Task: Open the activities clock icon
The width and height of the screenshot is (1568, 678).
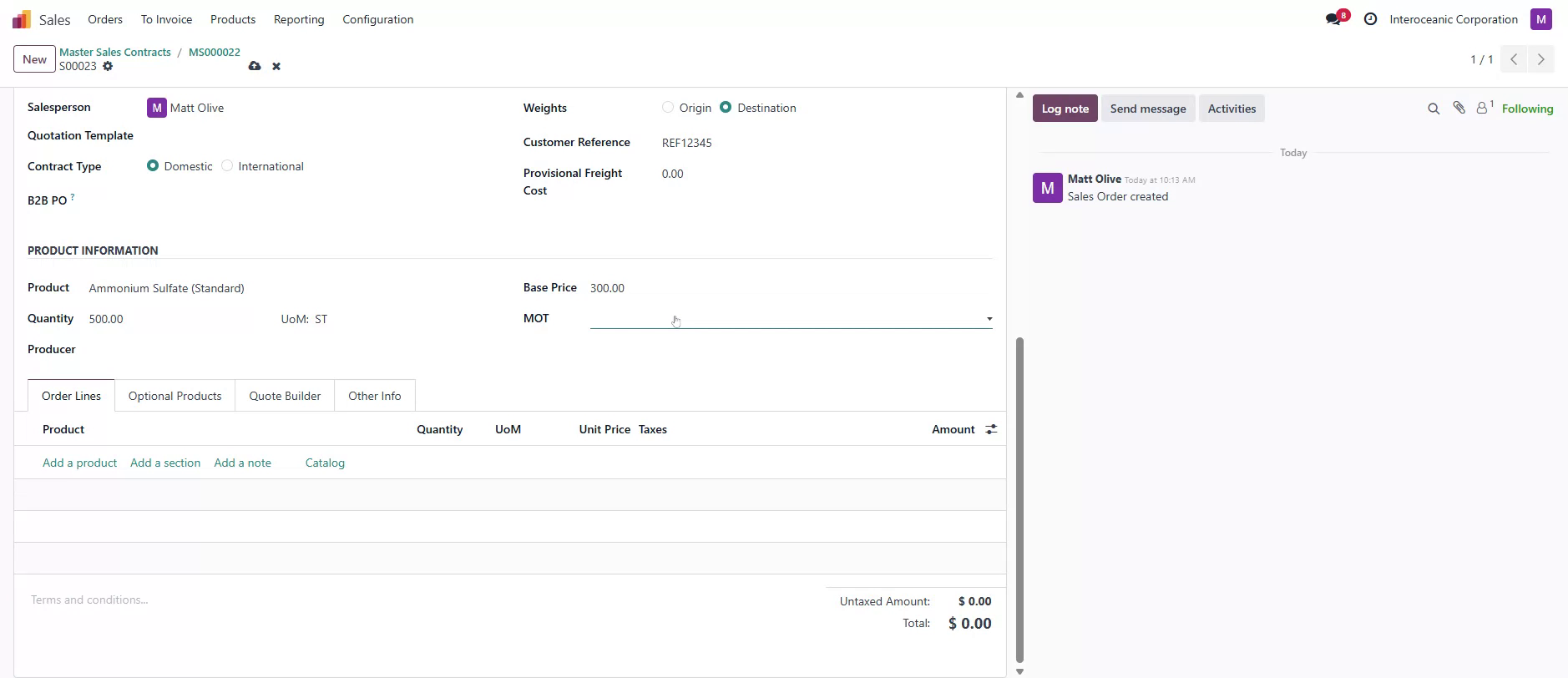Action: (x=1370, y=19)
